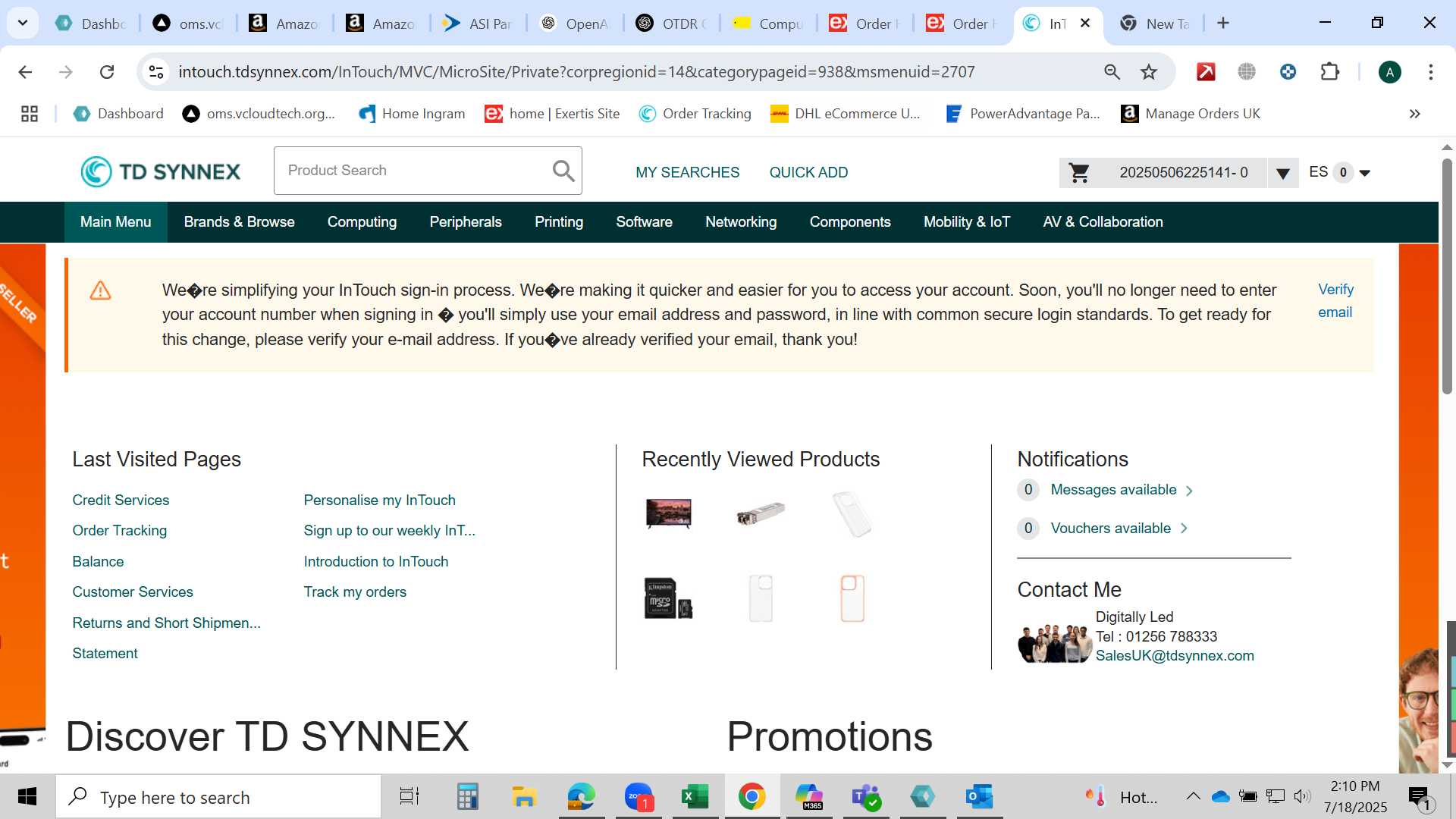The height and width of the screenshot is (819, 1456).
Task: Open DHL eCommerce bookmark
Action: (x=844, y=114)
